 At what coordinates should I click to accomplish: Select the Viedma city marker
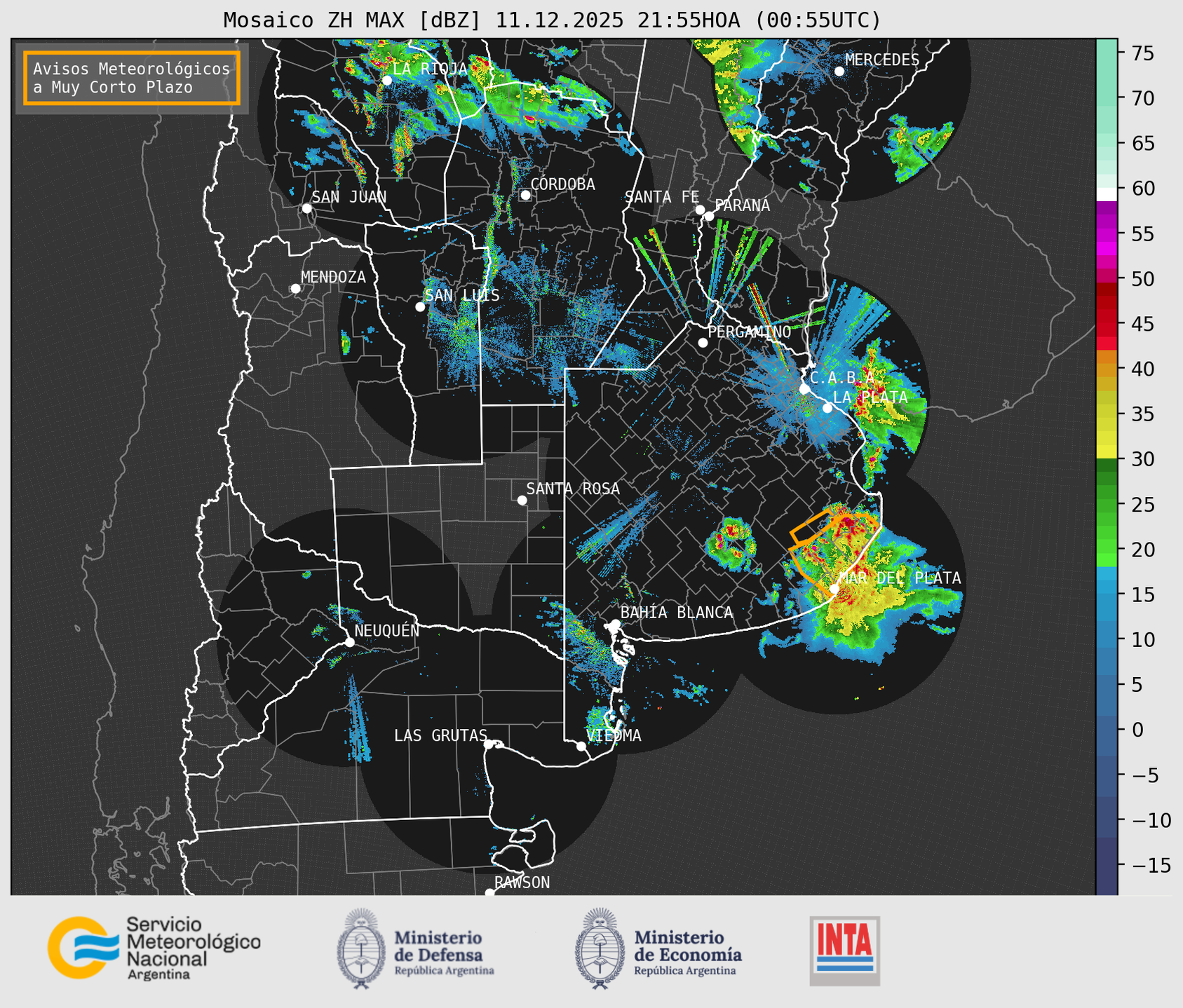click(581, 746)
